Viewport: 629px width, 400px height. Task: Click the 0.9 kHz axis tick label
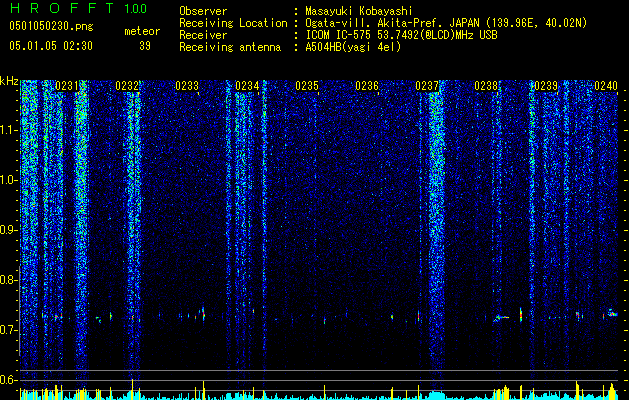pos(9,230)
